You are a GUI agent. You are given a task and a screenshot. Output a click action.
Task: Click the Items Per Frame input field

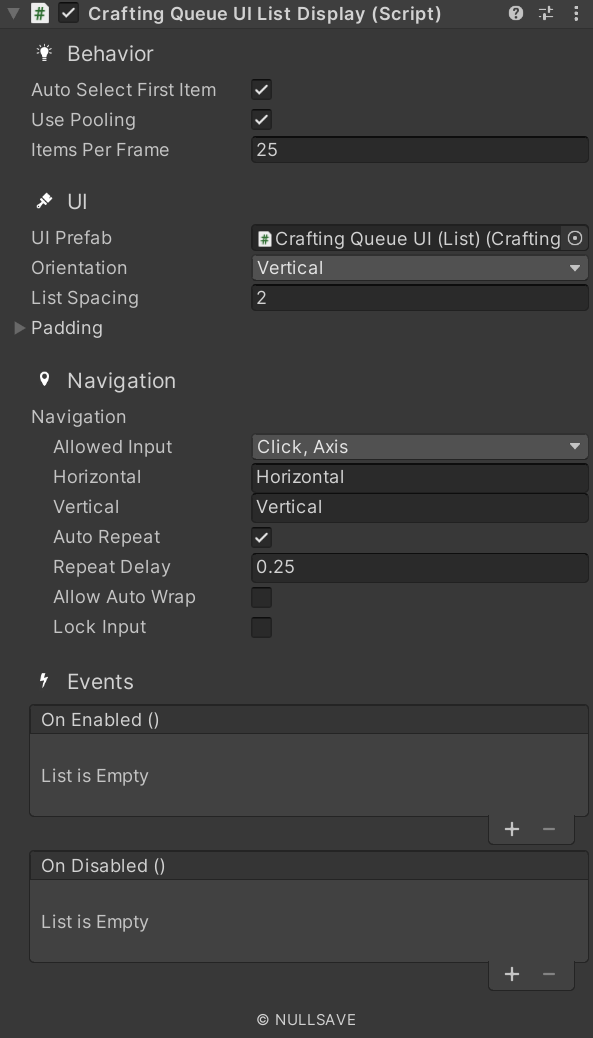418,149
